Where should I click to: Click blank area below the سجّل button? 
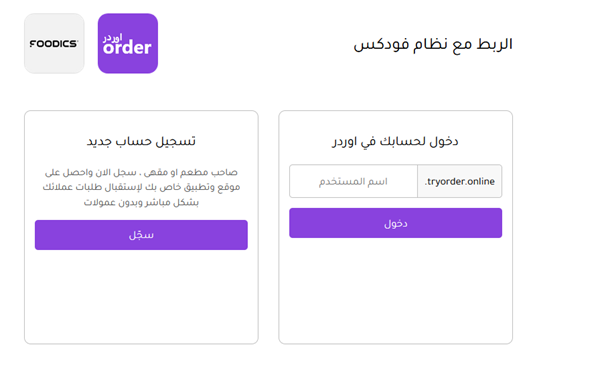[141, 297]
